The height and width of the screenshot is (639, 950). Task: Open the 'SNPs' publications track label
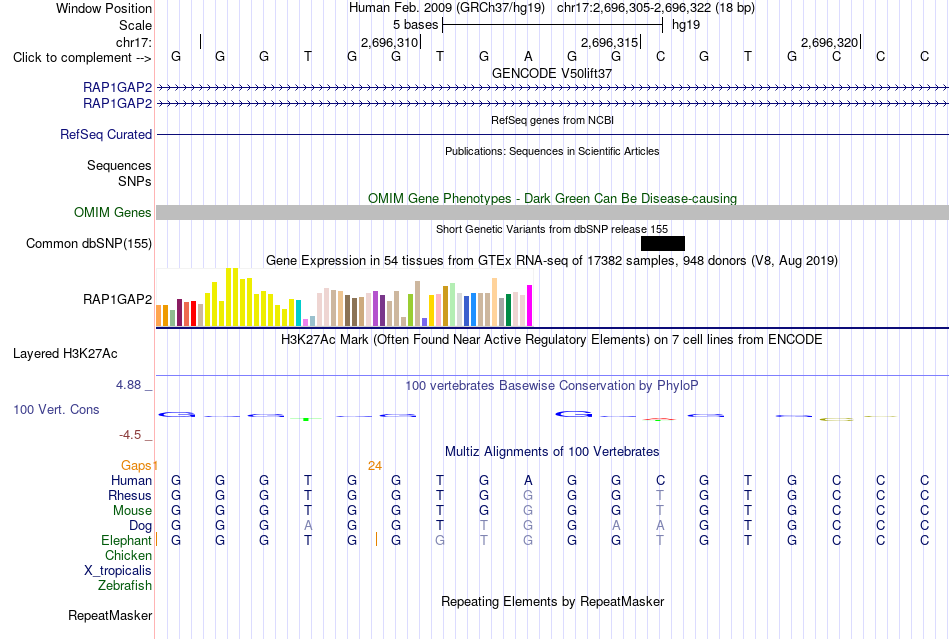click(x=135, y=181)
